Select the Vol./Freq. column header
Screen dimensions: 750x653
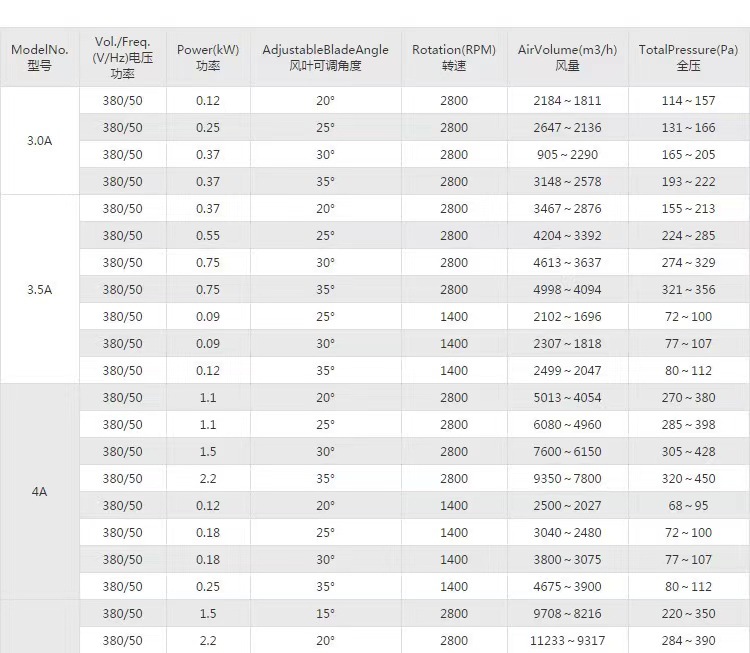pos(122,57)
